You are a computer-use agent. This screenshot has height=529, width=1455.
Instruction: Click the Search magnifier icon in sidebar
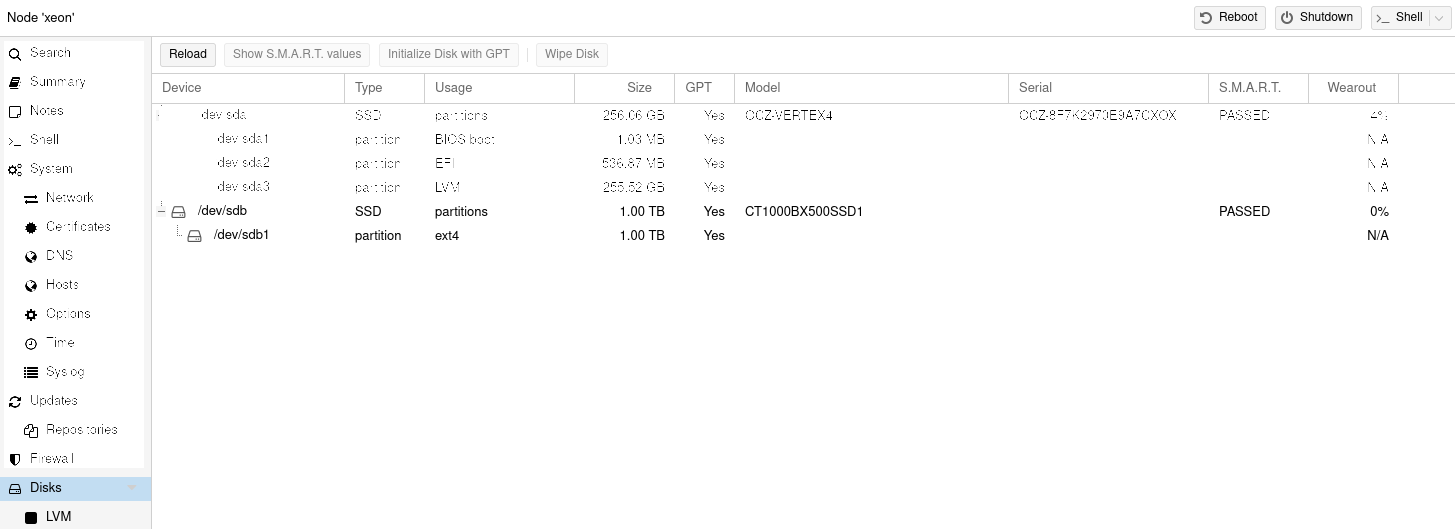tap(15, 54)
